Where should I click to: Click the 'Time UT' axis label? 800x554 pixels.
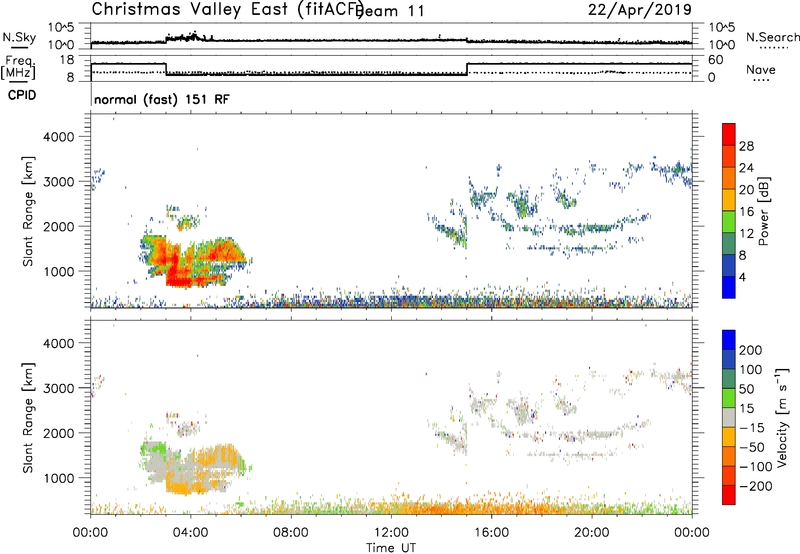click(391, 548)
